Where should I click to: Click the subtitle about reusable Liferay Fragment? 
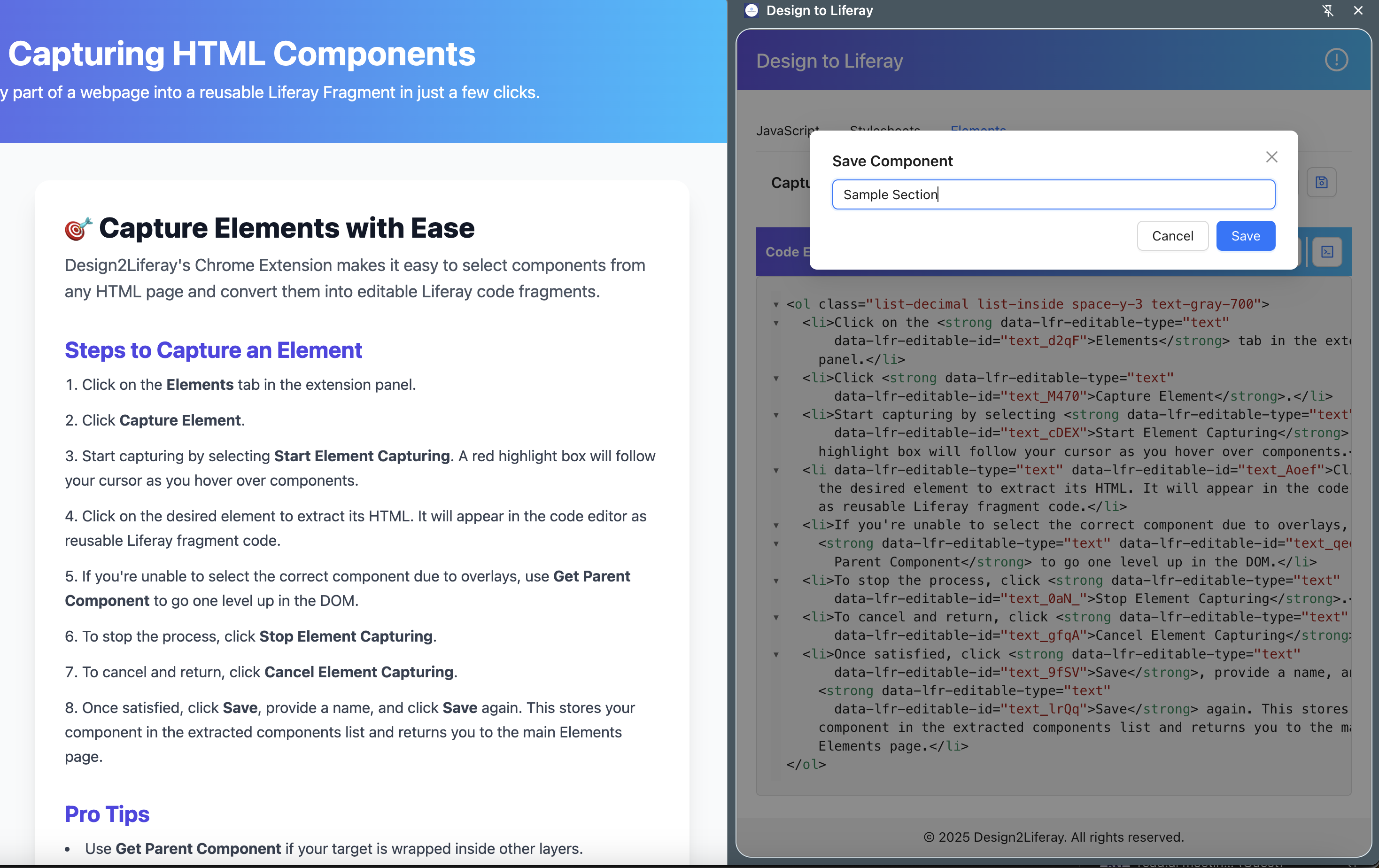pyautogui.click(x=270, y=92)
